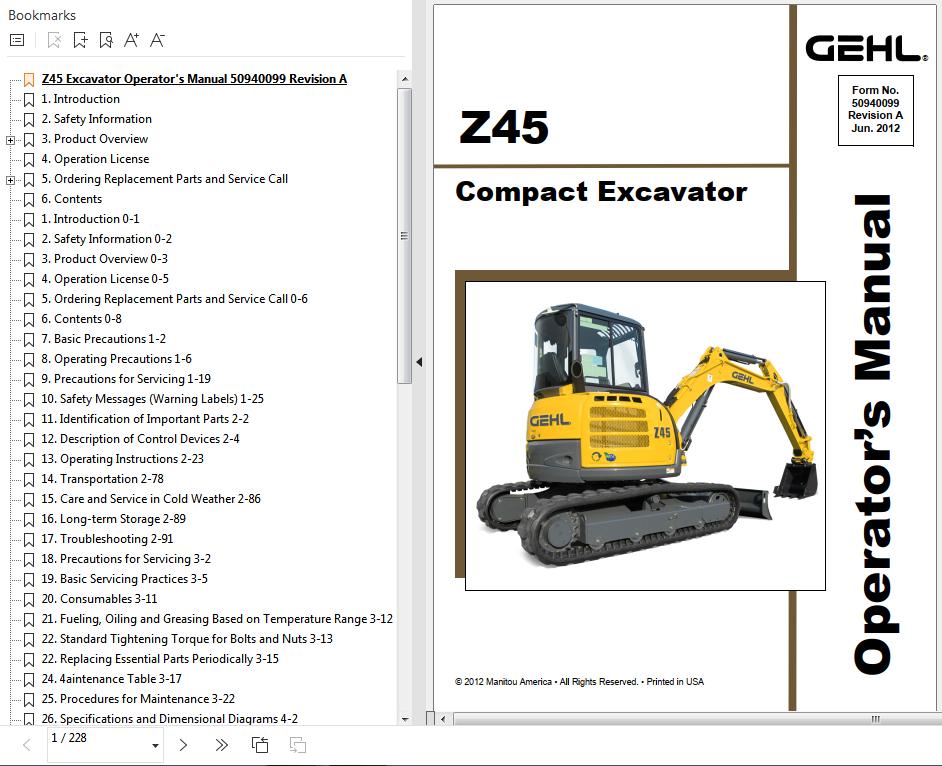Click document horizontal scrollbar left arrow

[443, 719]
